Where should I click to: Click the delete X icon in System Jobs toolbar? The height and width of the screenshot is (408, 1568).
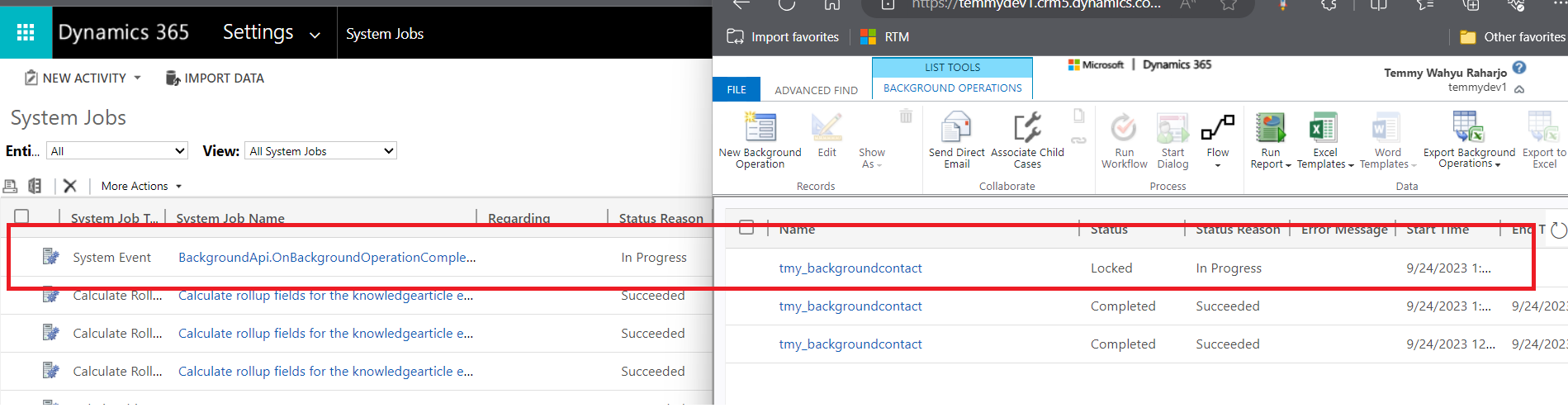pyautogui.click(x=70, y=186)
